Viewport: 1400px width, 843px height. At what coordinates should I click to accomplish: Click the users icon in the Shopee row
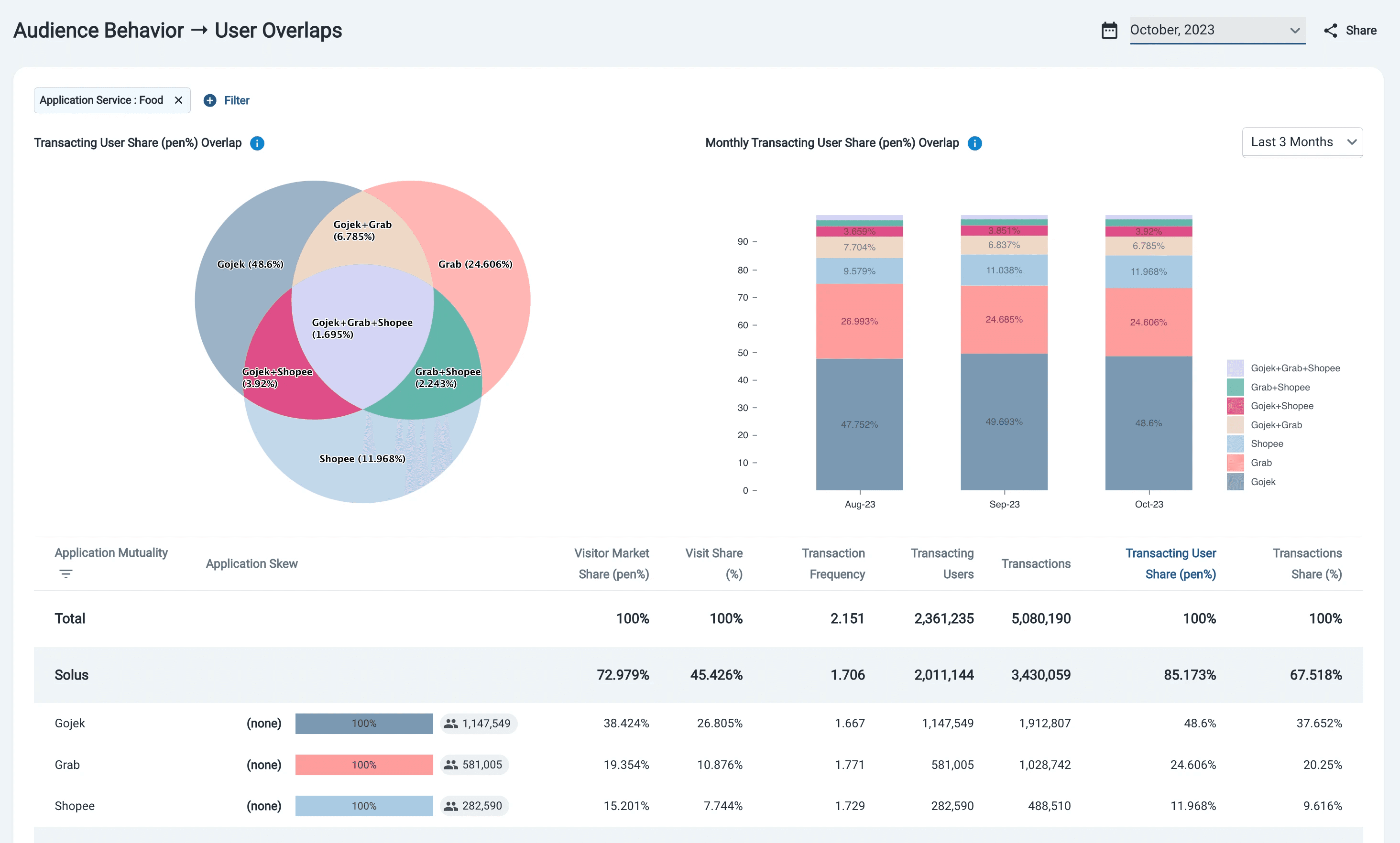450,806
